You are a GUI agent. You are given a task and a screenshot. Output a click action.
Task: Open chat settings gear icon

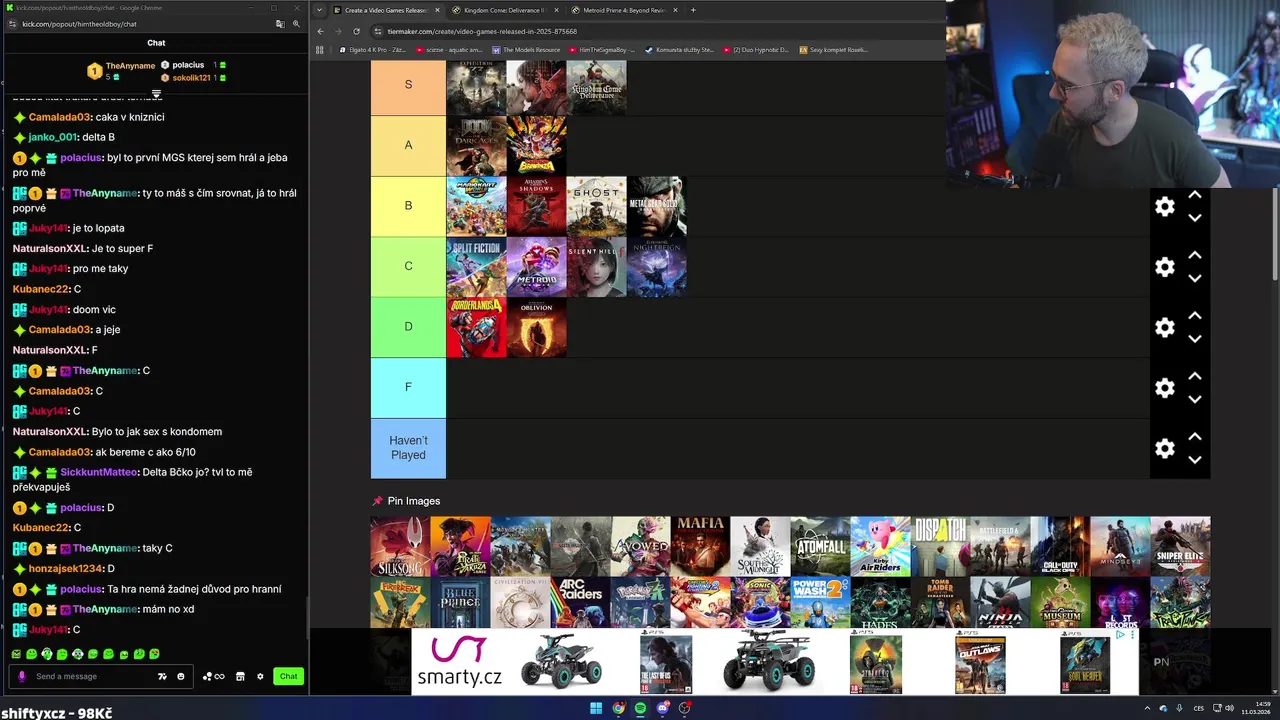260,676
